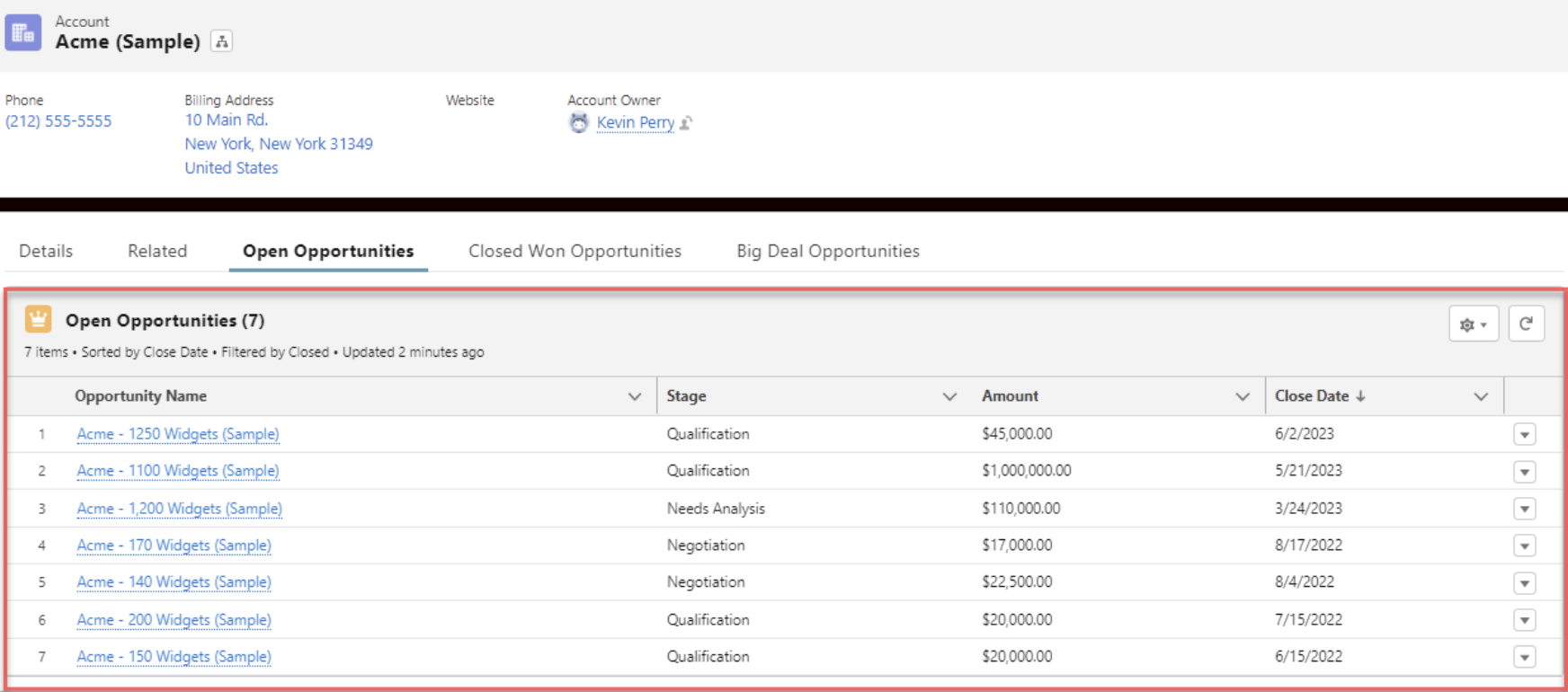Show actions for Acme - 1250 Widgets row
This screenshot has height=692, width=1568.
[x=1524, y=435]
